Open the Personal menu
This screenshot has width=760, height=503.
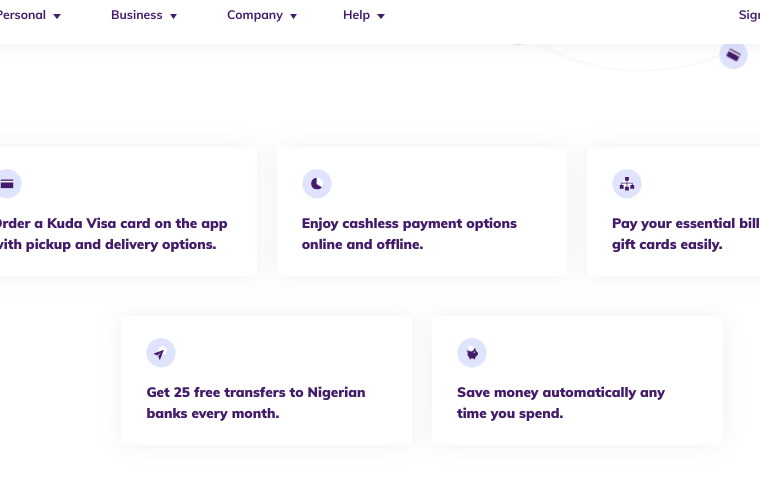click(23, 15)
